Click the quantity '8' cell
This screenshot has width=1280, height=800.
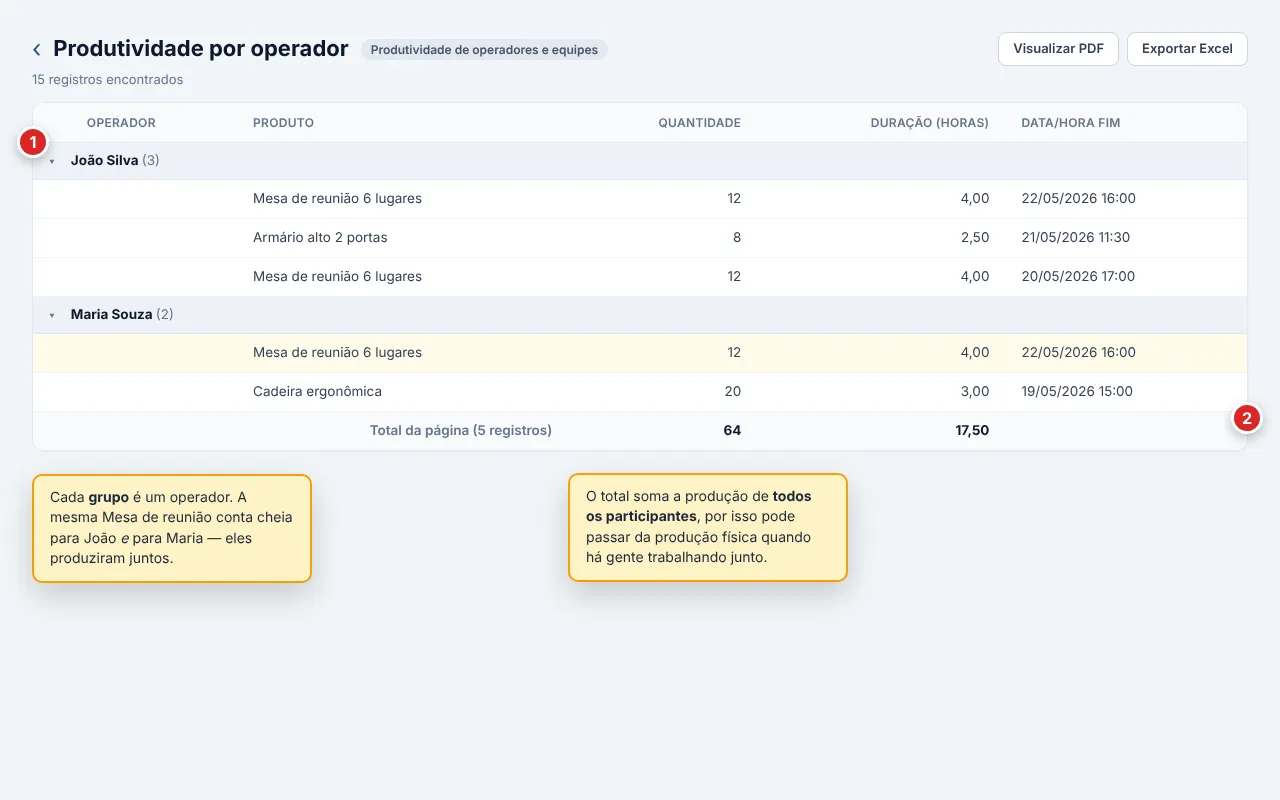tap(736, 237)
